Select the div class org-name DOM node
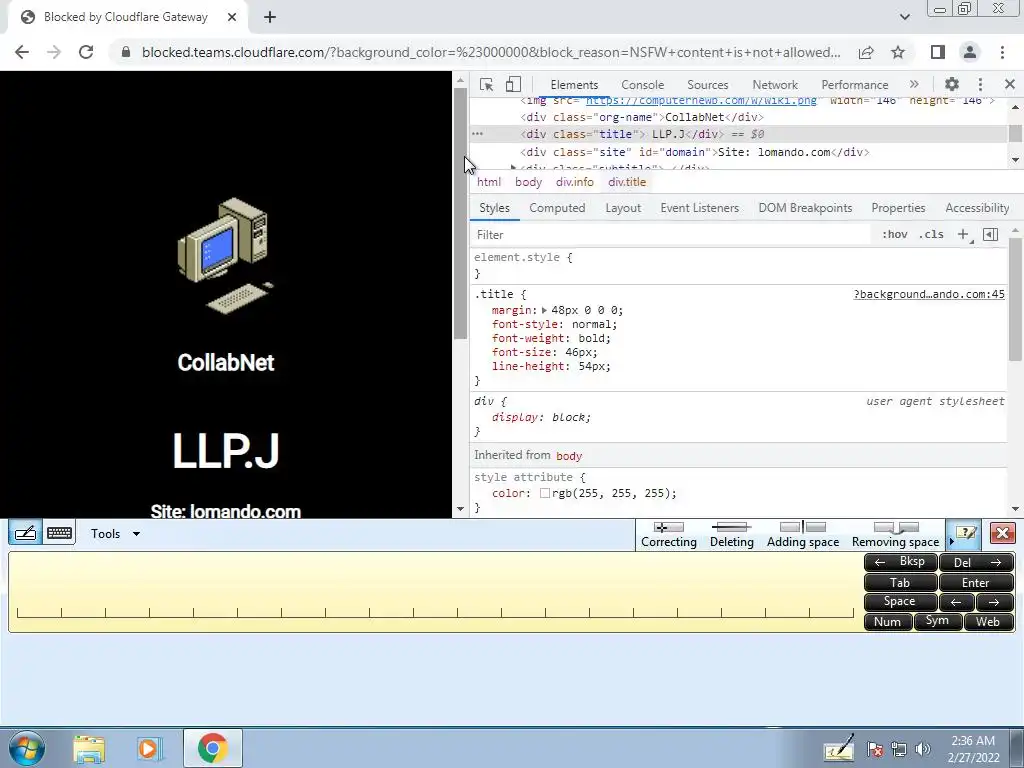 tap(641, 118)
